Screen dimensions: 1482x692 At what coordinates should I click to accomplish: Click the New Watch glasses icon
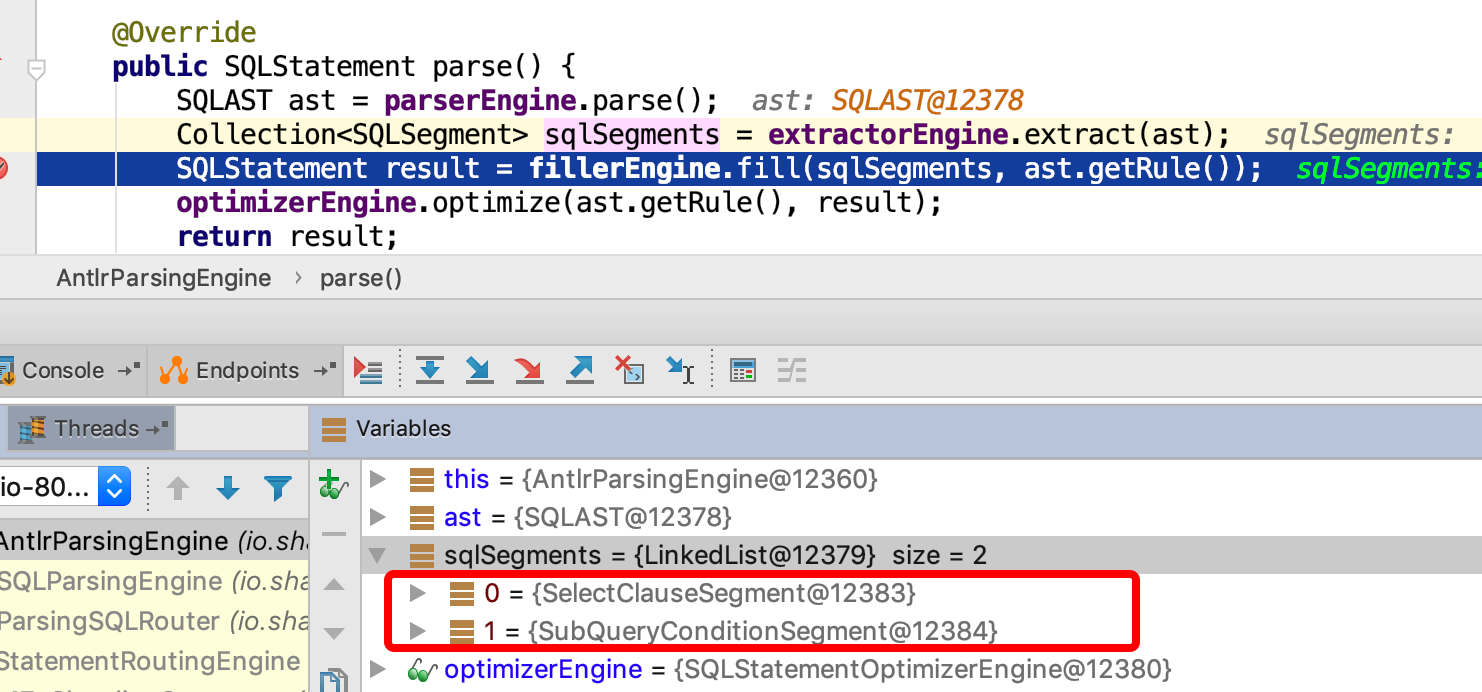pos(332,486)
